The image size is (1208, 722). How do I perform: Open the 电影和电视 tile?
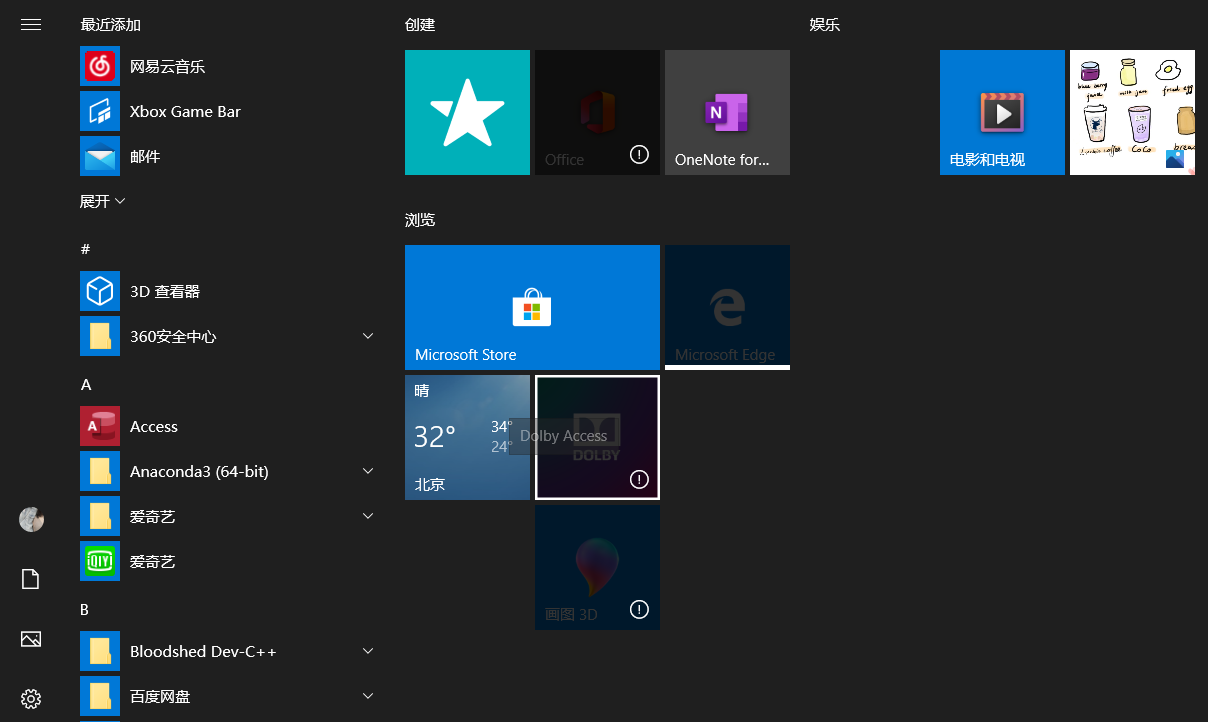point(1002,112)
